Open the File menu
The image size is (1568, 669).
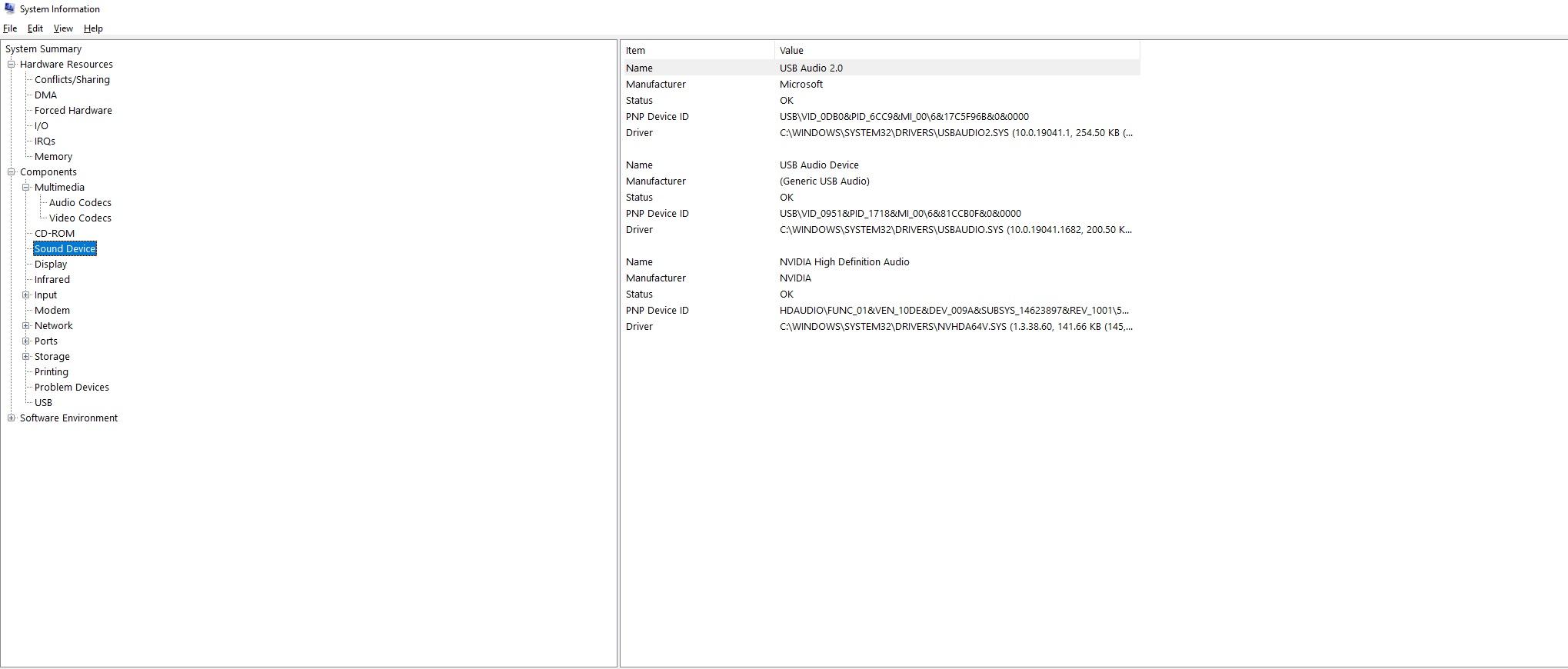pyautogui.click(x=10, y=28)
